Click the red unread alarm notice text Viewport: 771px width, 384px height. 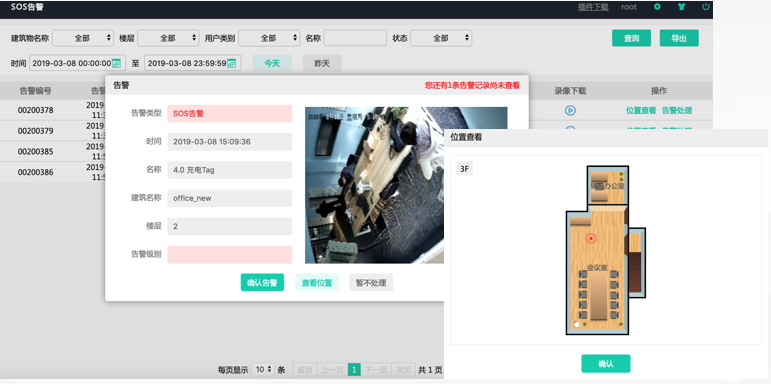click(472, 85)
